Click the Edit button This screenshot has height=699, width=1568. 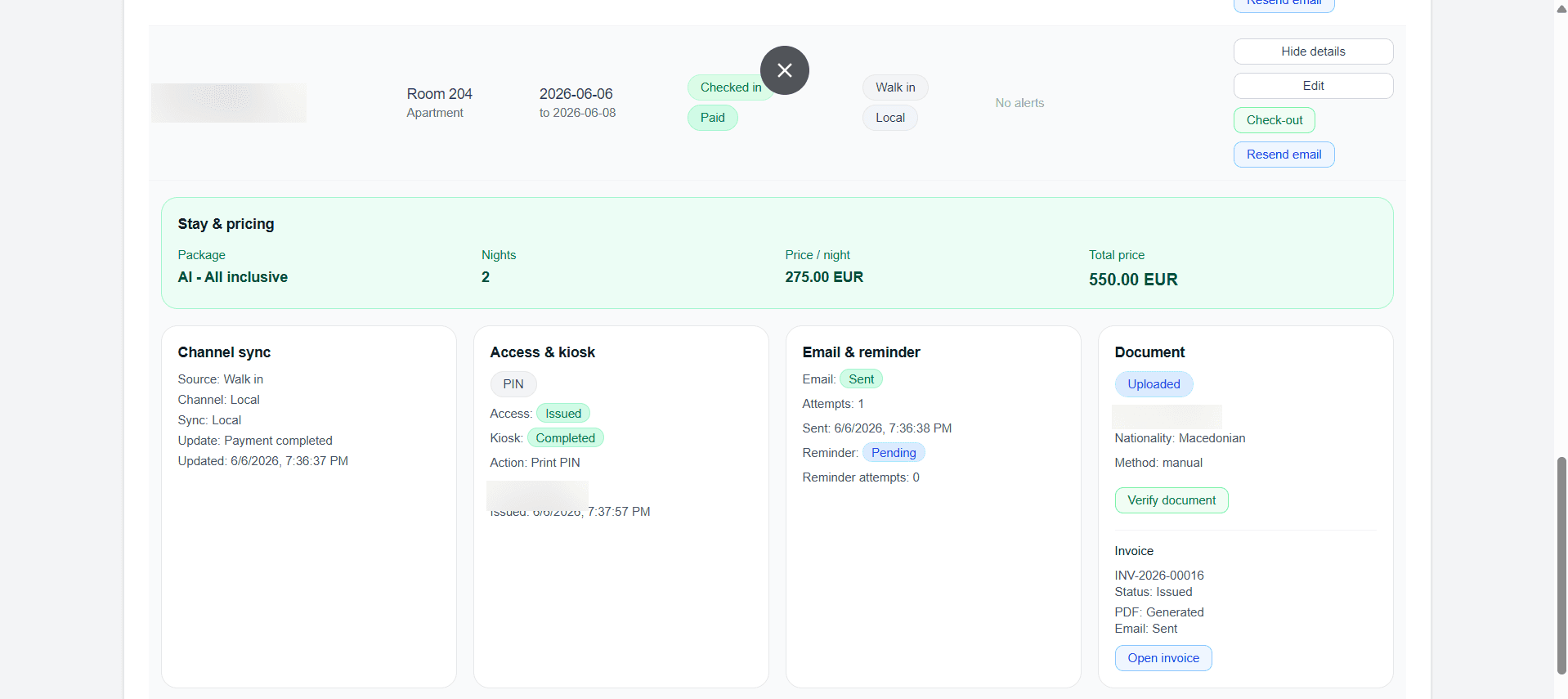click(x=1313, y=86)
